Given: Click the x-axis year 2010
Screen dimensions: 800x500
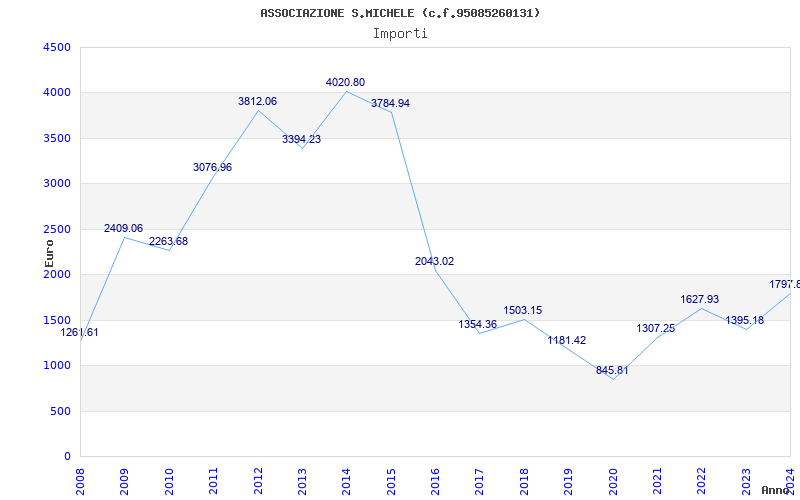Looking at the screenshot, I should [169, 481].
